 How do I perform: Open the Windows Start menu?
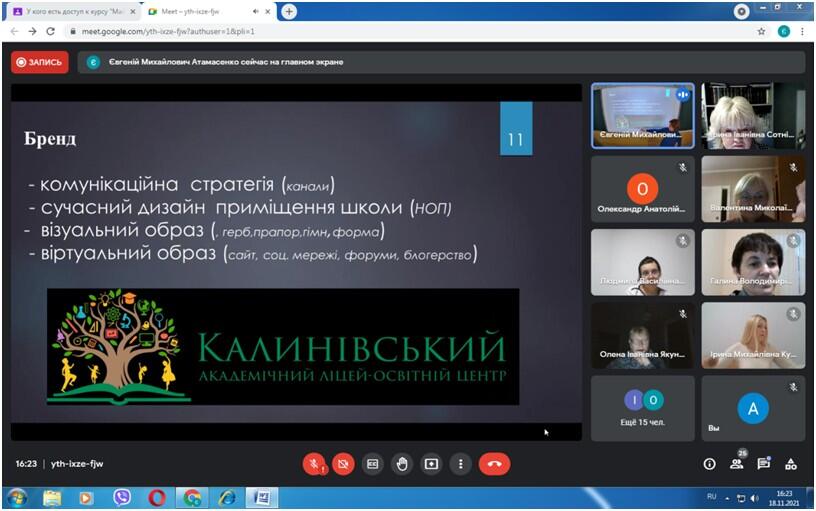point(16,498)
